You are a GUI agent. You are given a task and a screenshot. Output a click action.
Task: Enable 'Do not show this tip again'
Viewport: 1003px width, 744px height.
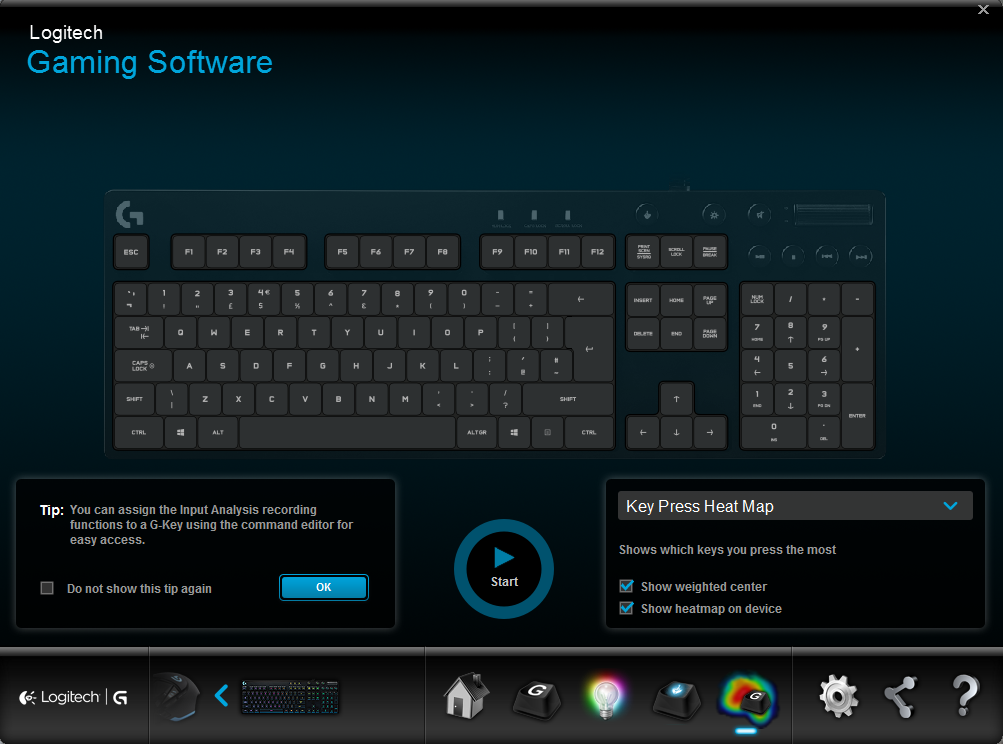tap(47, 588)
